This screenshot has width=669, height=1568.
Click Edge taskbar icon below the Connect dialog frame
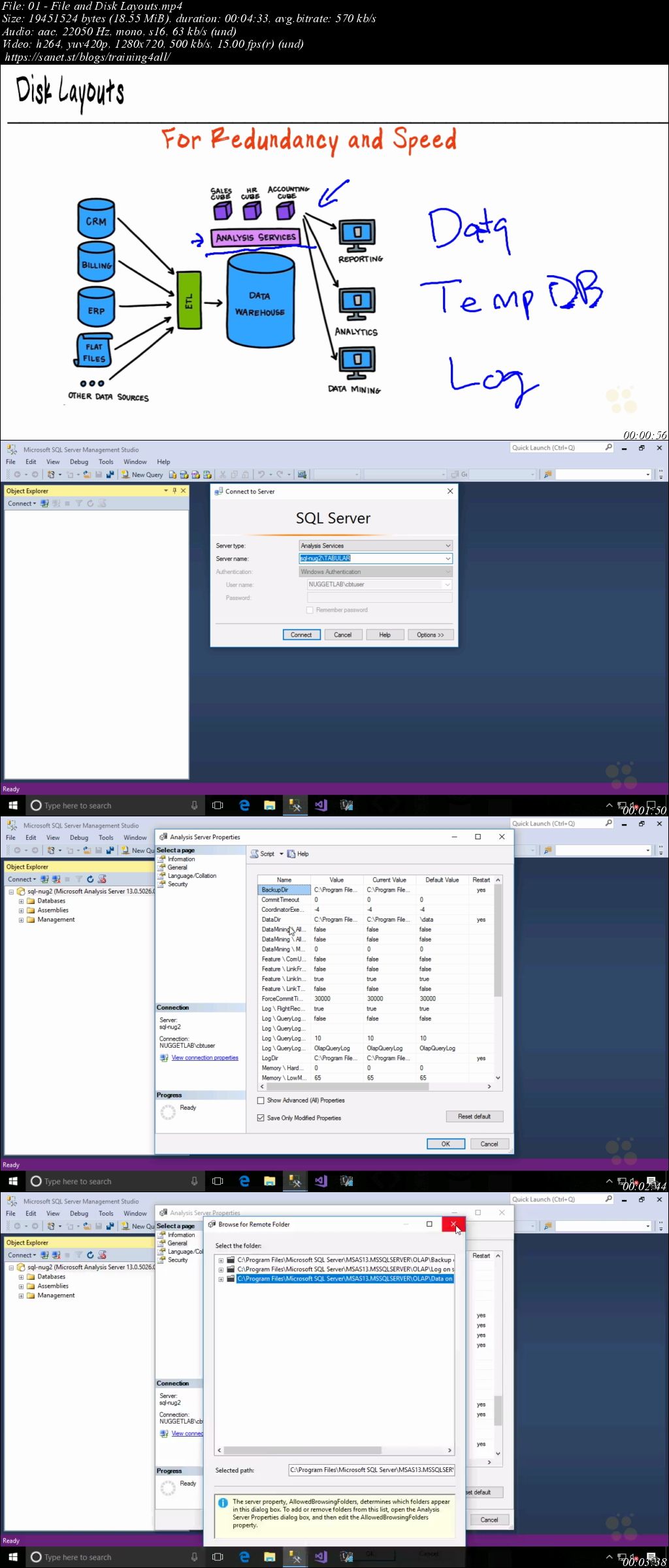coord(244,805)
